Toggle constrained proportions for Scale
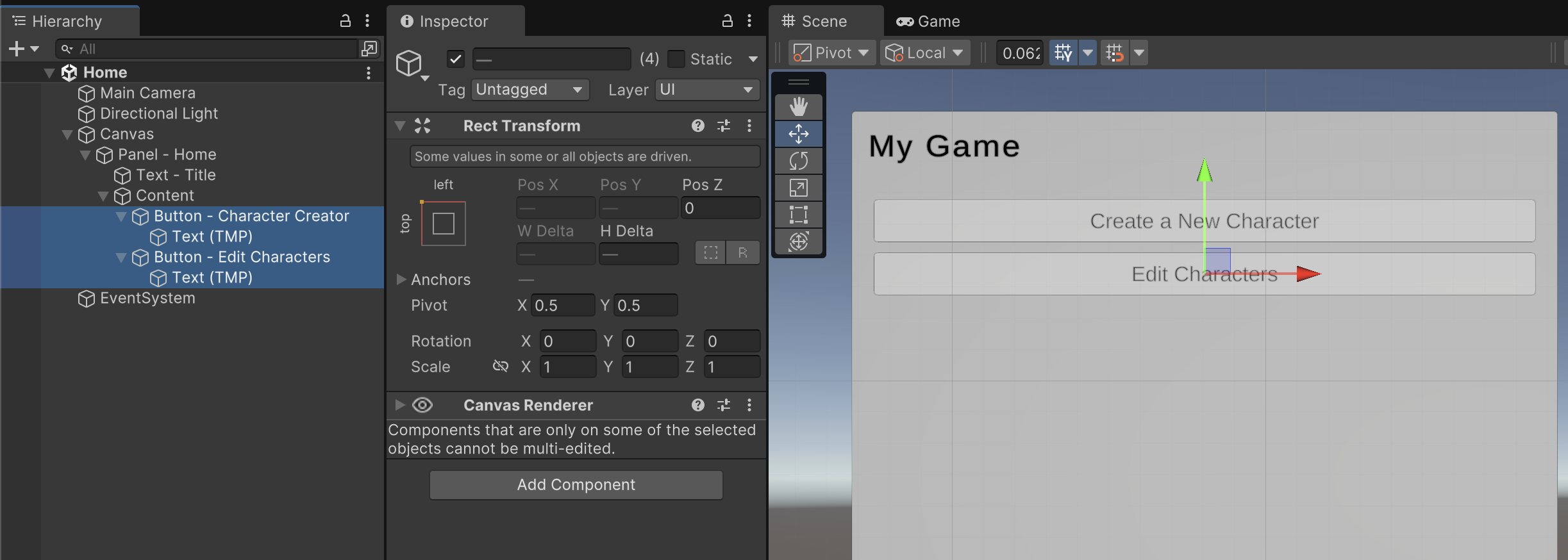 [500, 366]
